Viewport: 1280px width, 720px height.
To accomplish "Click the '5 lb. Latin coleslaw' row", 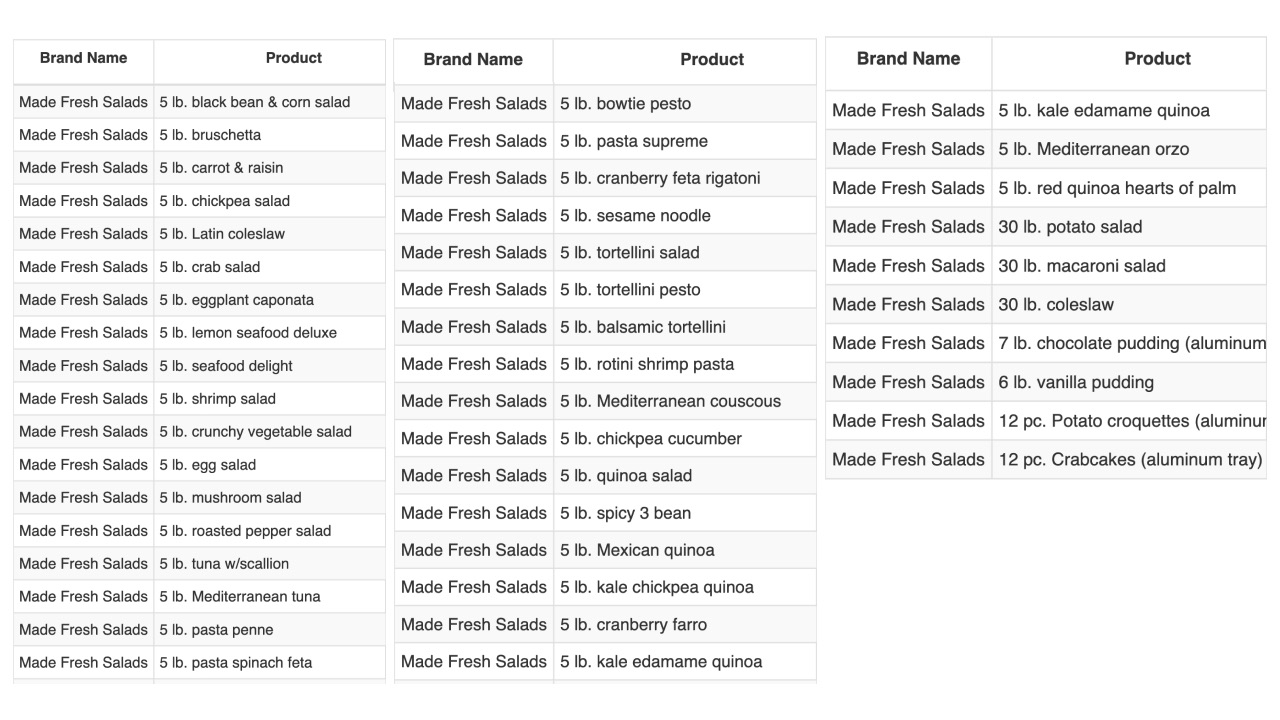I will [199, 234].
